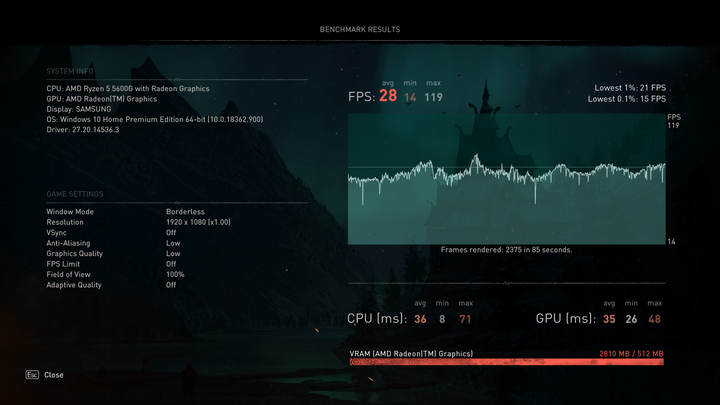Click the maximum FPS value 119
The width and height of the screenshot is (720, 405).
click(433, 97)
